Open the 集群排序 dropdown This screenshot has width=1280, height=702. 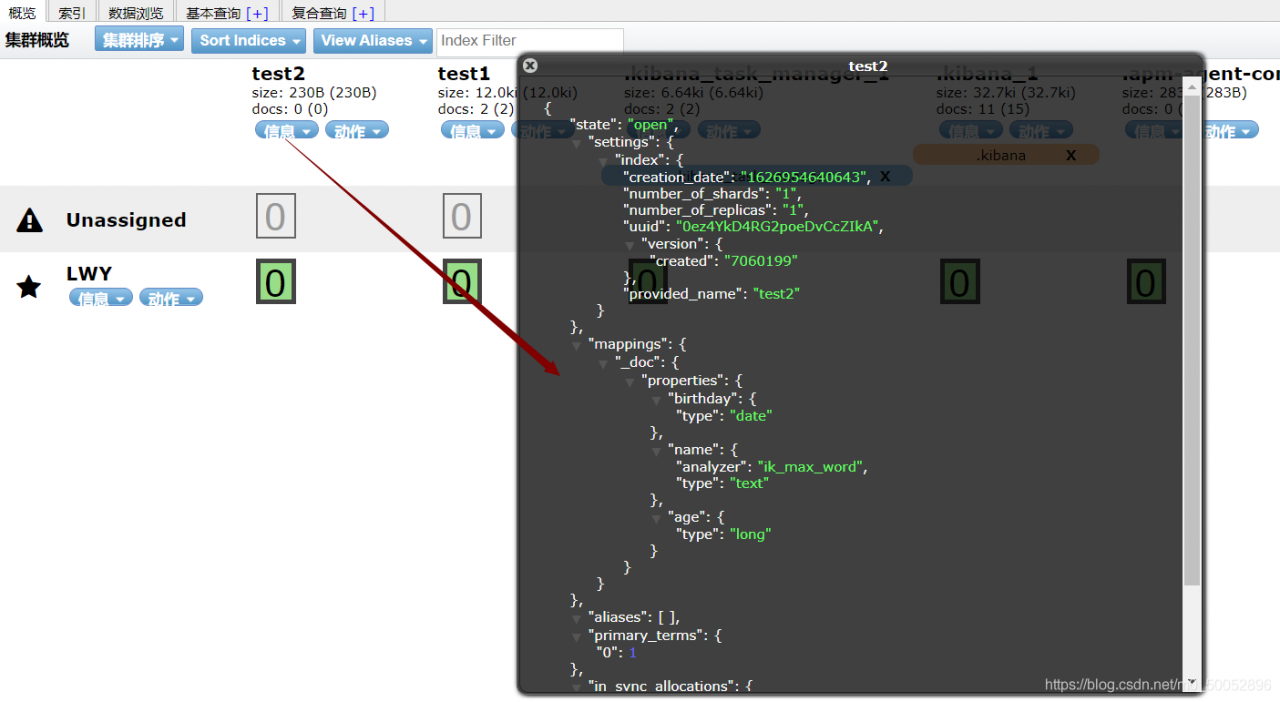140,40
